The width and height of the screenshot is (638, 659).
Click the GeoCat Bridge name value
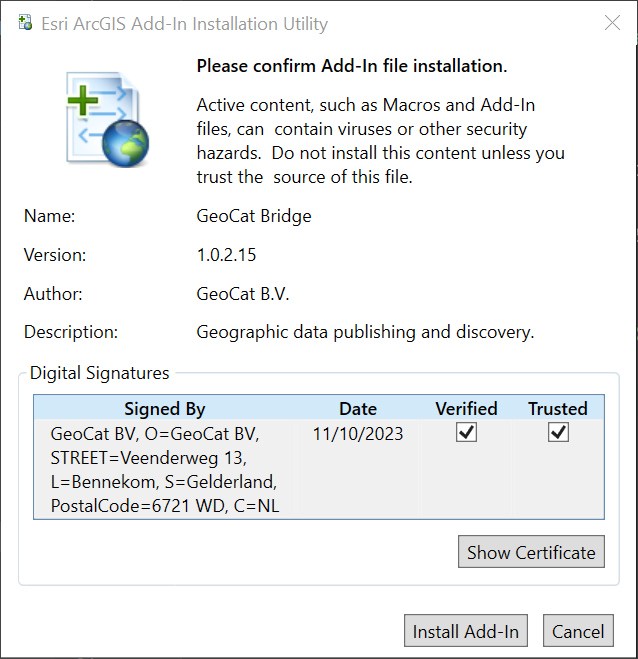tap(254, 216)
